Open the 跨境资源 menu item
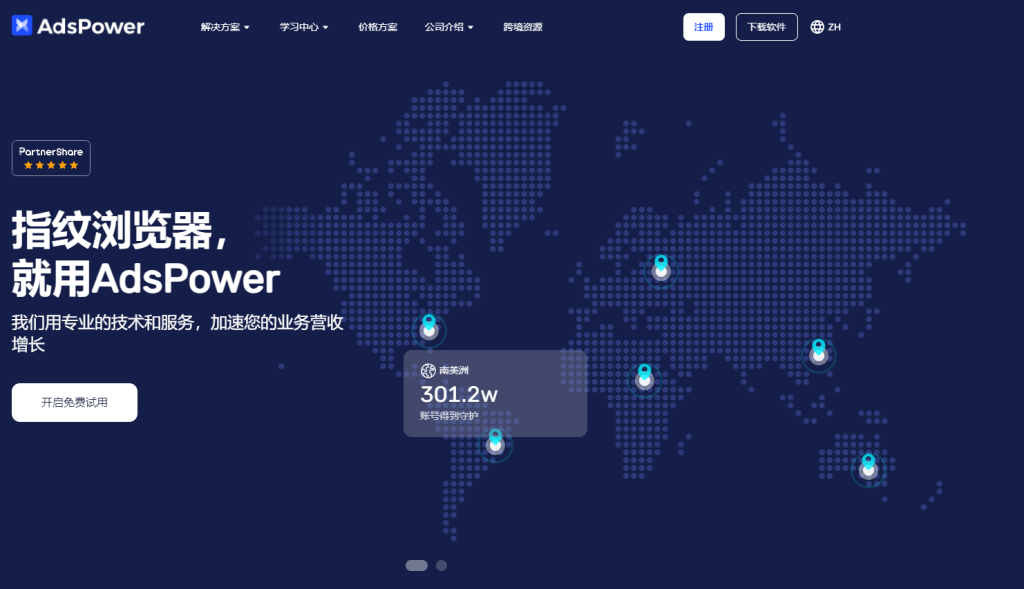Screen dimensions: 1024x589 [522, 27]
